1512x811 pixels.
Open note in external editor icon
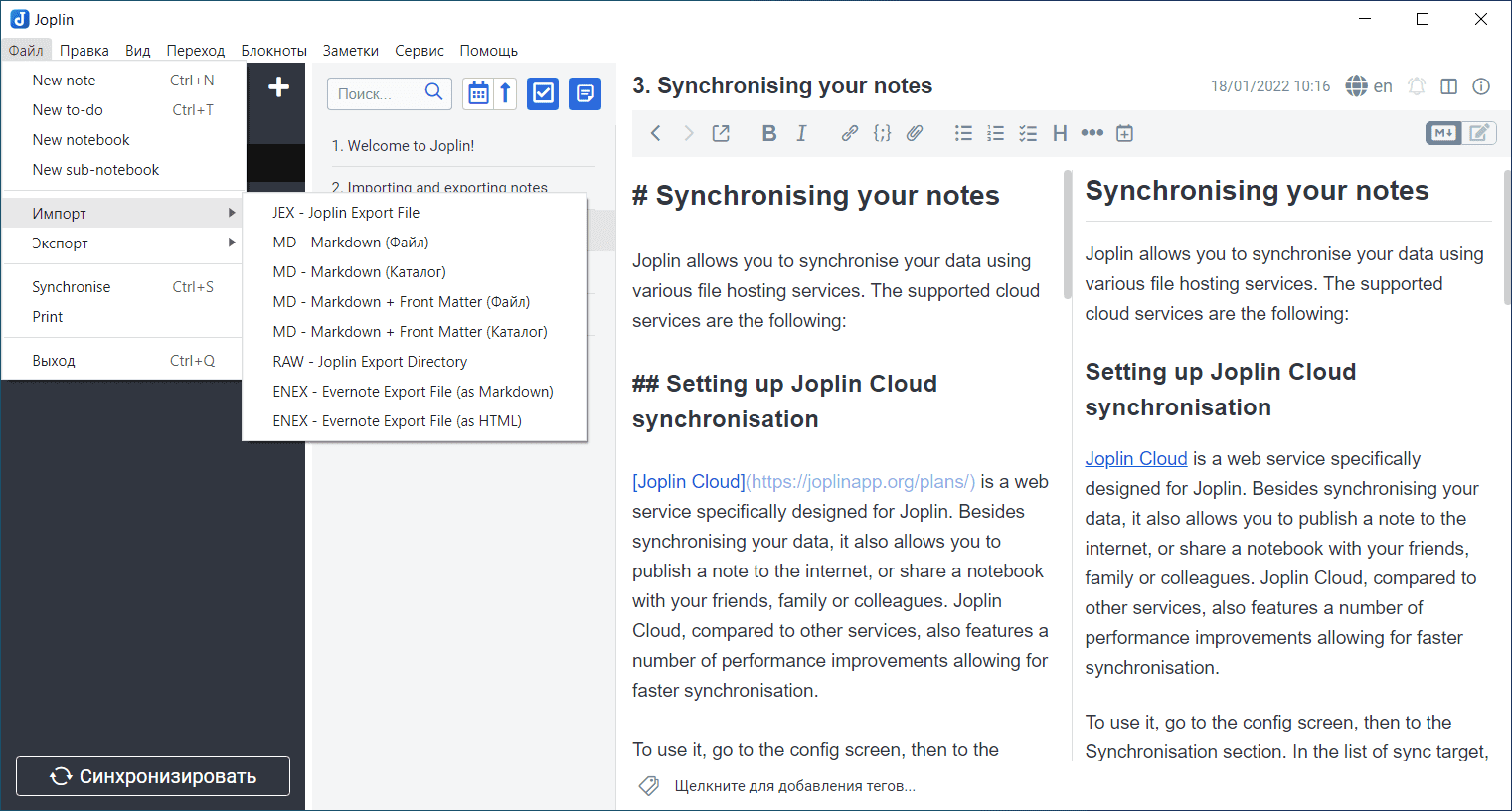[x=721, y=133]
